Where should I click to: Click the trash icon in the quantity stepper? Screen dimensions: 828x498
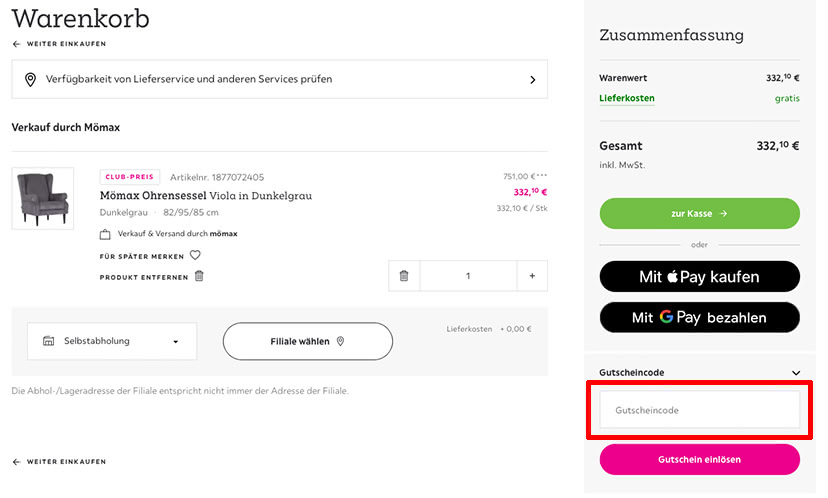coord(404,276)
